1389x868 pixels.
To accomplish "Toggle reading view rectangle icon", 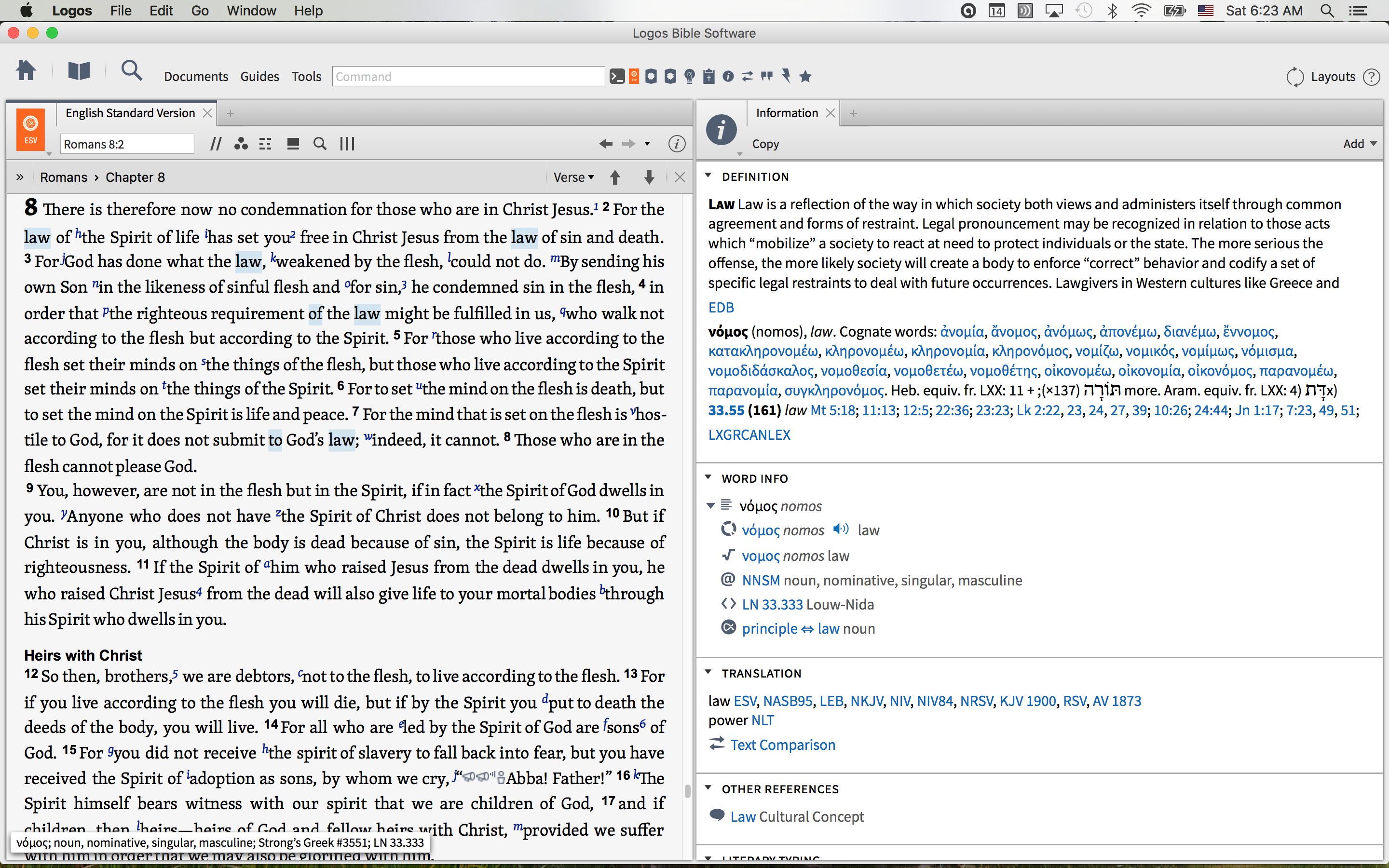I will (x=293, y=144).
